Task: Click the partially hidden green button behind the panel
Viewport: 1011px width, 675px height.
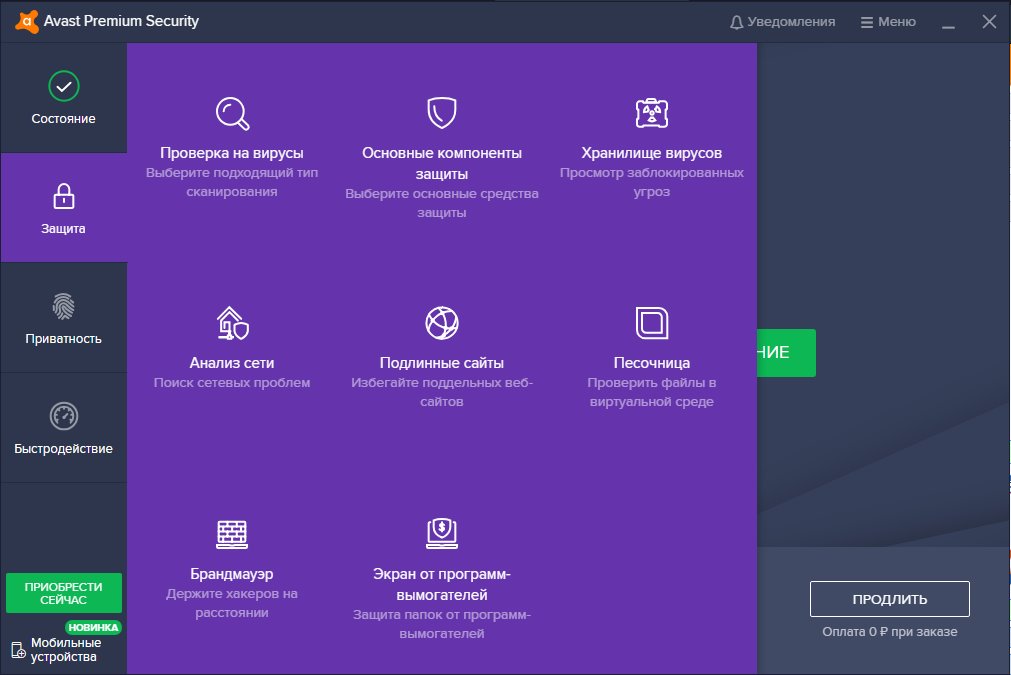Action: coord(787,353)
